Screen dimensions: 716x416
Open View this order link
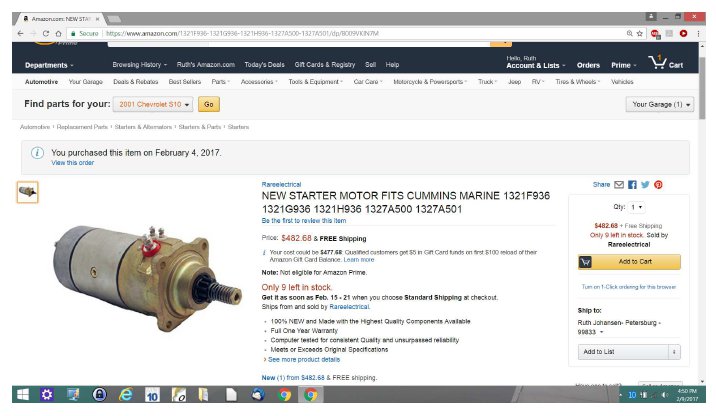pyautogui.click(x=73, y=163)
